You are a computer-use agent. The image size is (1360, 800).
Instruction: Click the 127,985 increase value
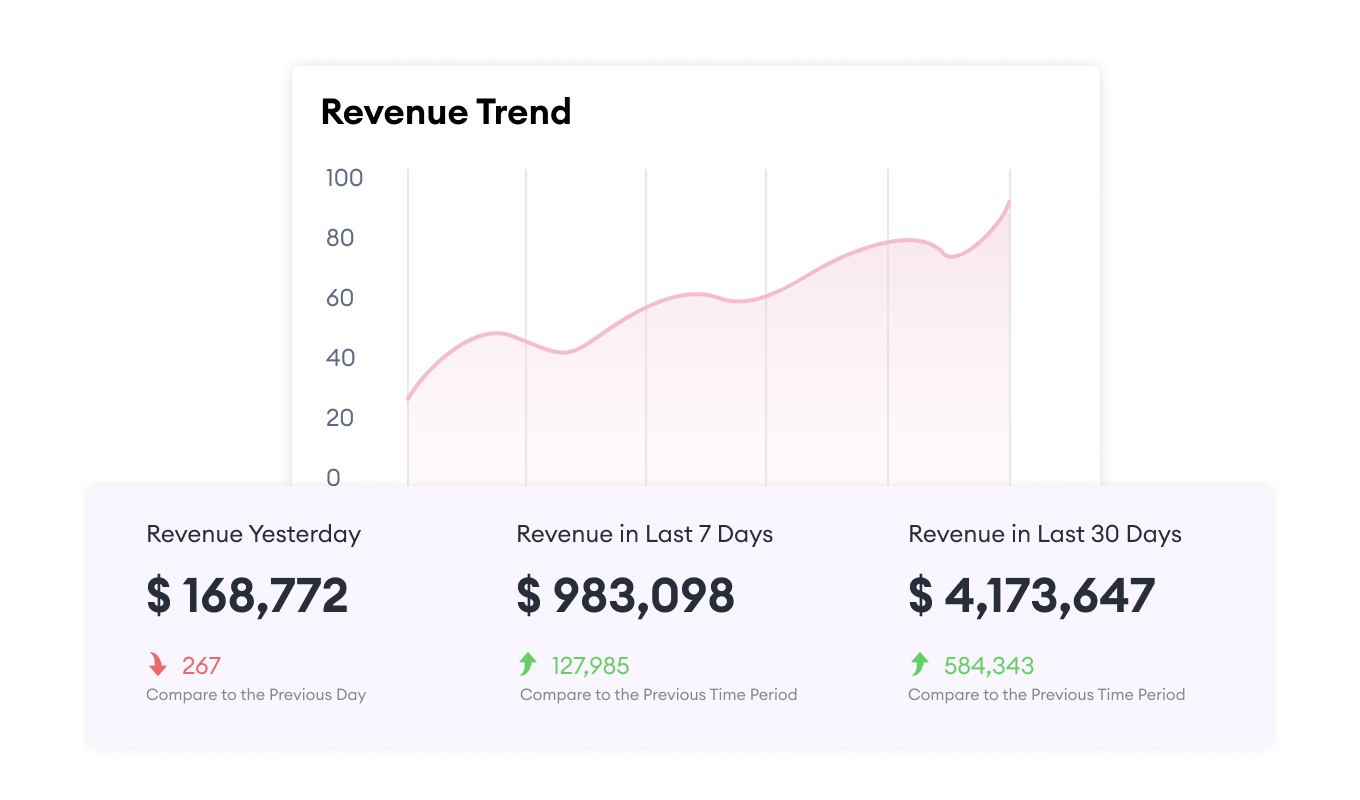[x=590, y=666]
